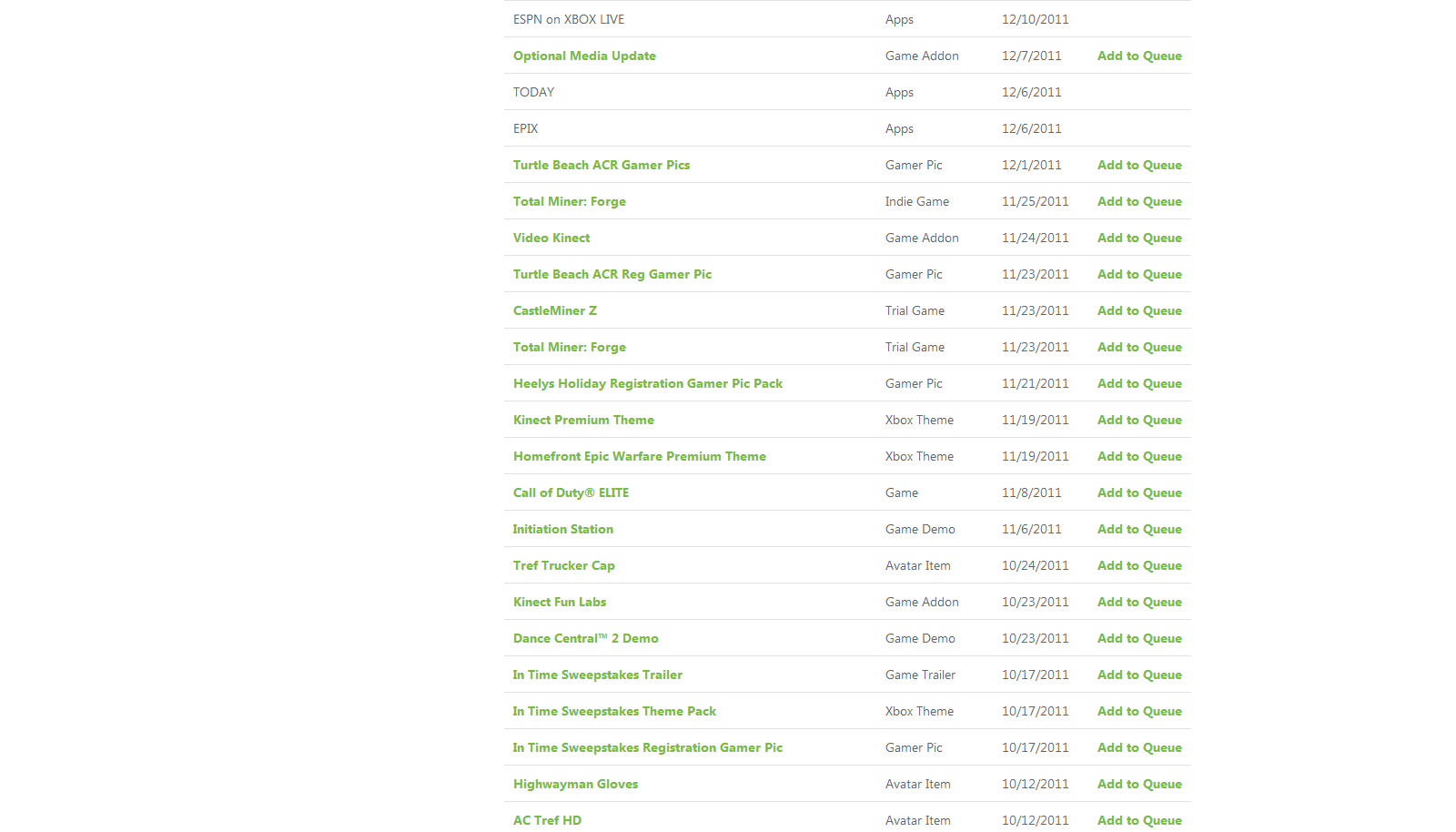Select the date 12/1/2011

pyautogui.click(x=1032, y=165)
